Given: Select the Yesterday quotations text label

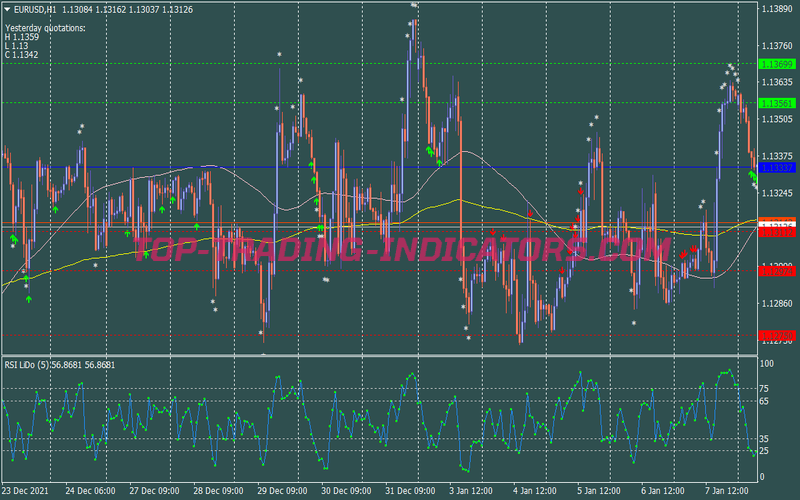Looking at the screenshot, I should pyautogui.click(x=45, y=27).
